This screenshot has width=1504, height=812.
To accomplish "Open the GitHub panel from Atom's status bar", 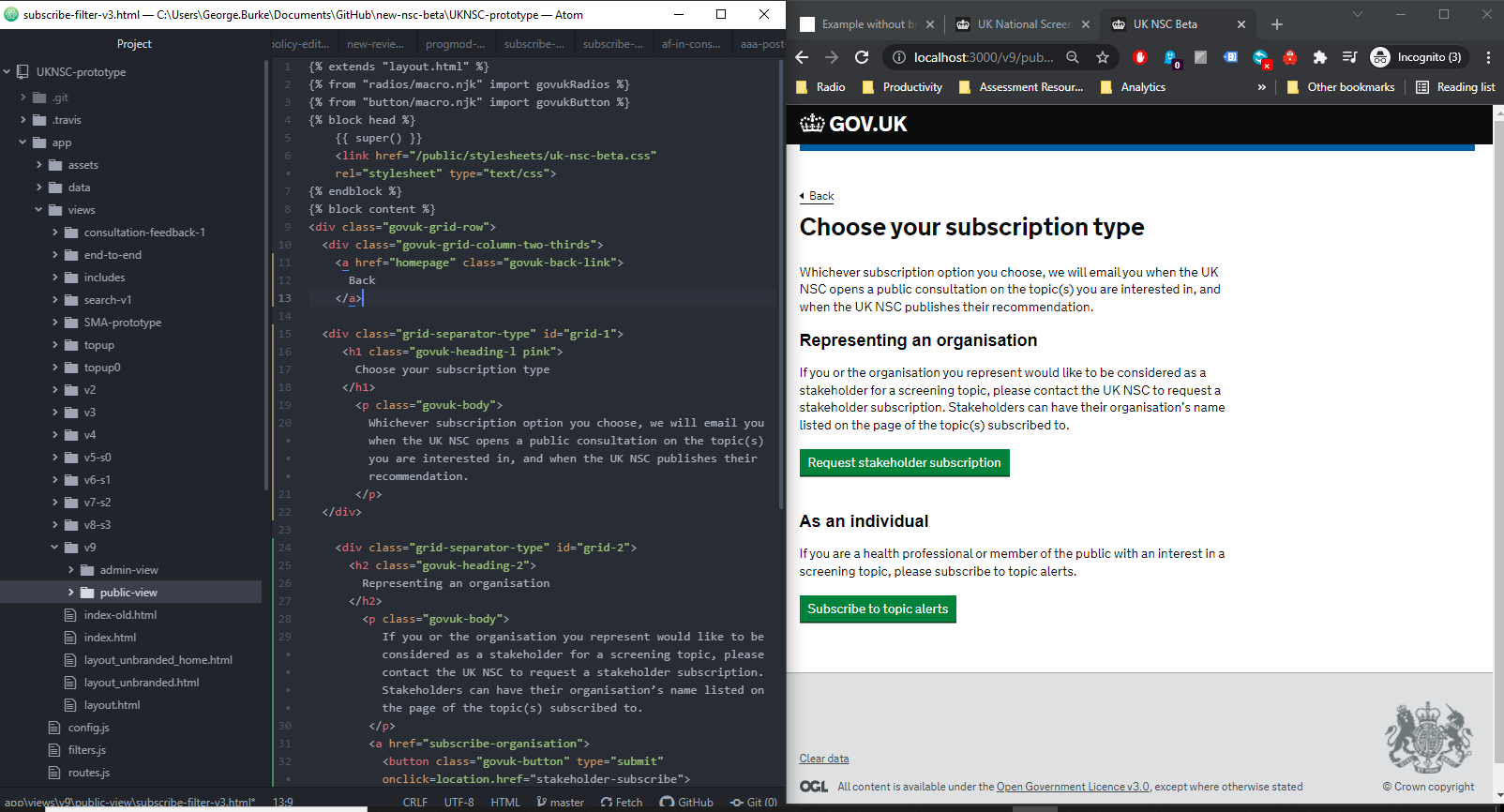I will (686, 803).
